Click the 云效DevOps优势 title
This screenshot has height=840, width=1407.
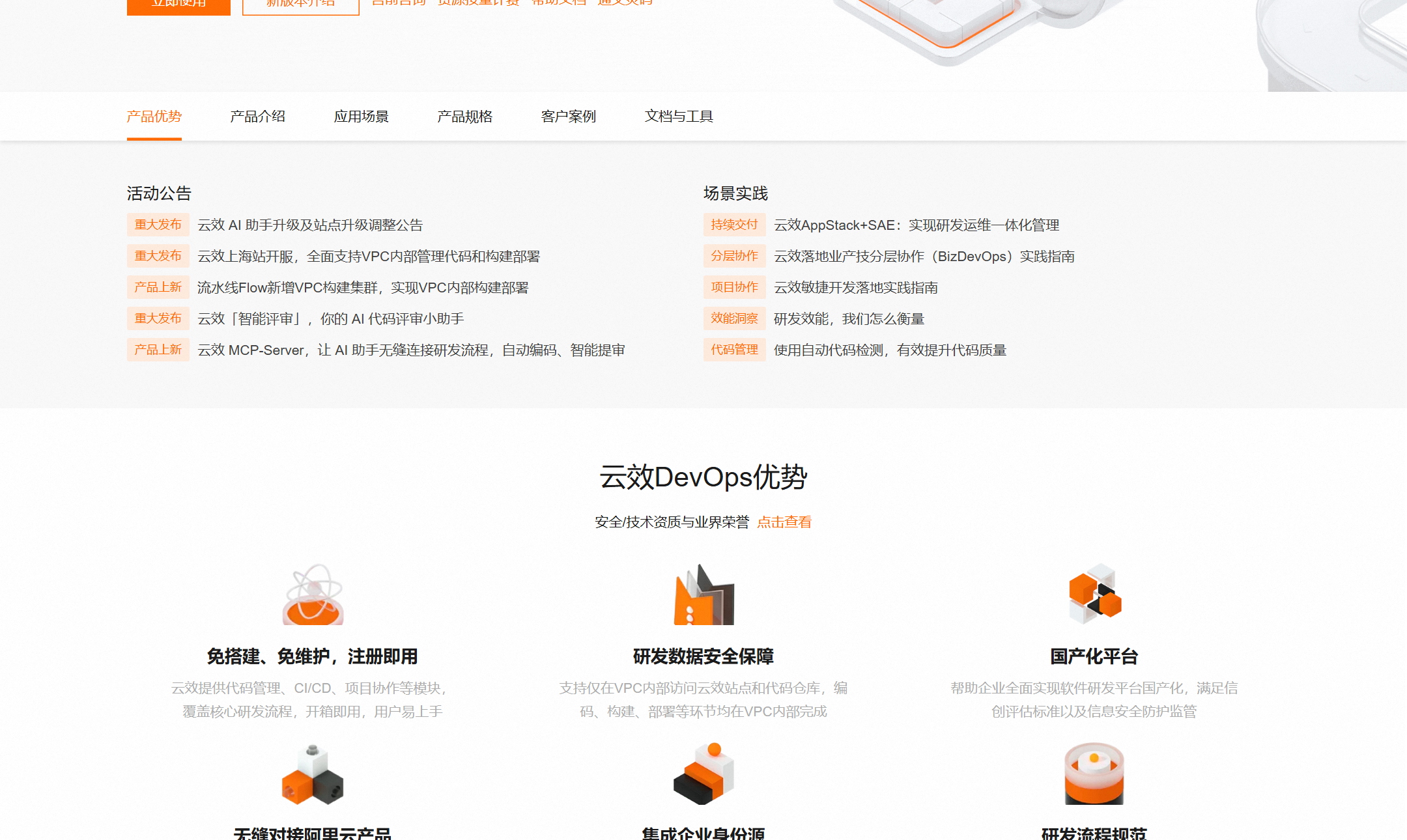click(x=703, y=477)
